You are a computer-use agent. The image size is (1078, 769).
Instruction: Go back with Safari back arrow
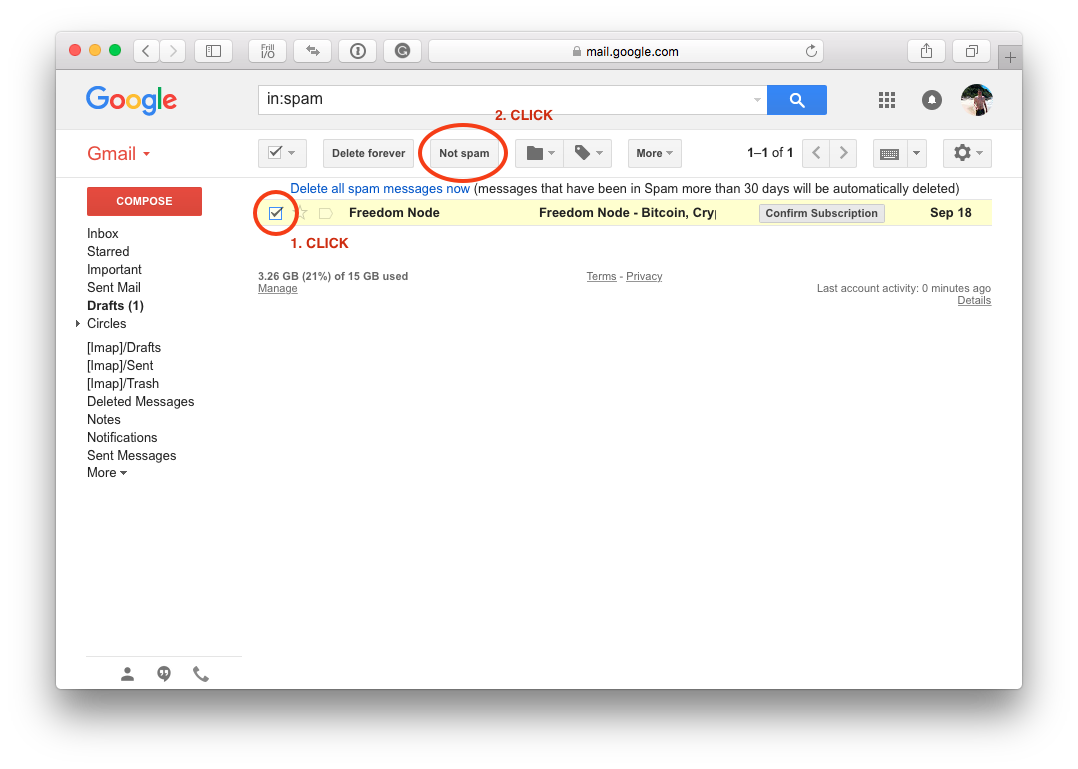pos(146,51)
